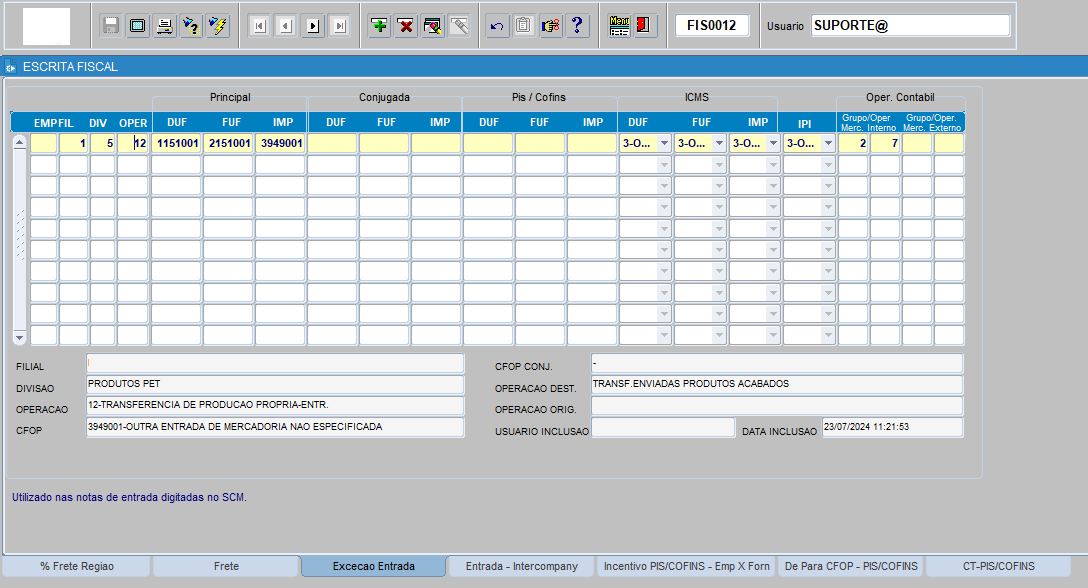Select the De Para CFOP - PIS/COFINS tab

(x=851, y=566)
